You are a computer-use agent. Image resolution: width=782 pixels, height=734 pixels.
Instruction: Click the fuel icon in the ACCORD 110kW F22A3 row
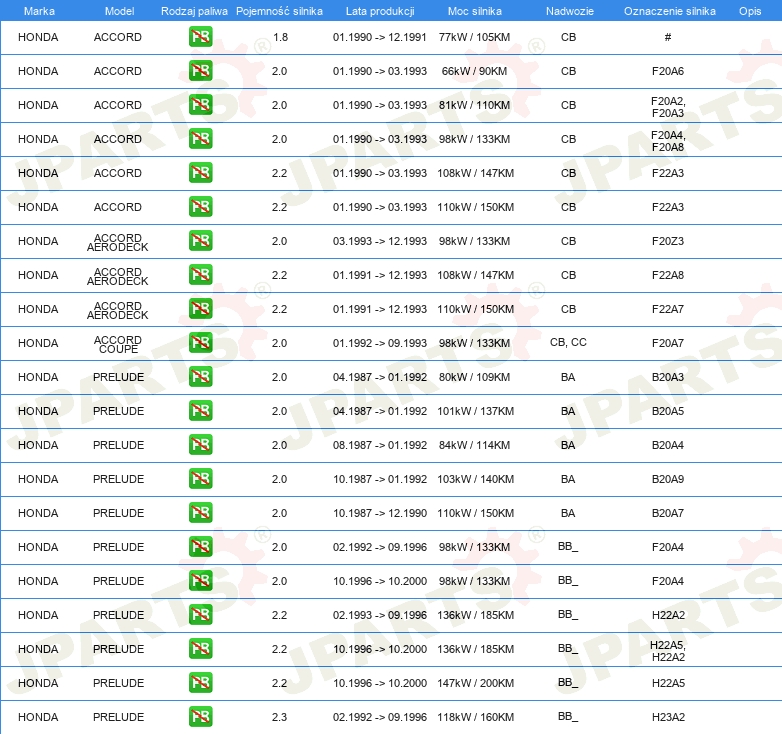200,206
